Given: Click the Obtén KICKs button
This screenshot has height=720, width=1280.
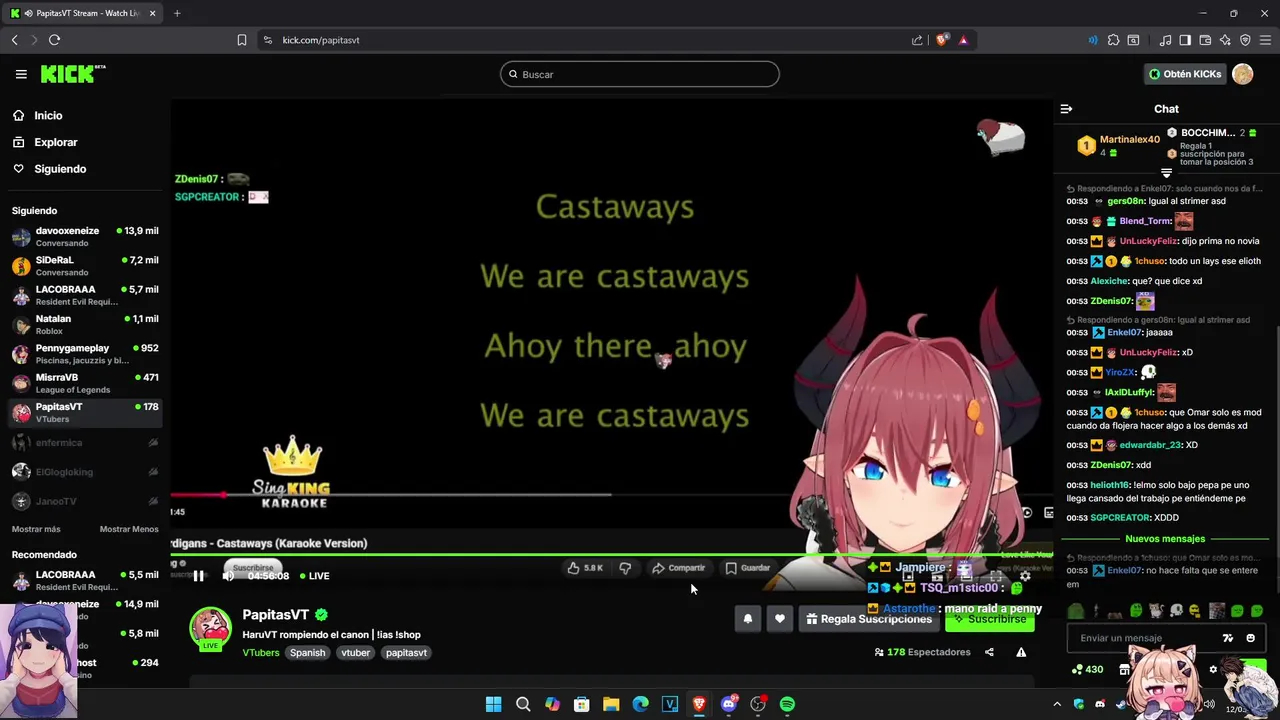Looking at the screenshot, I should pyautogui.click(x=1185, y=74).
